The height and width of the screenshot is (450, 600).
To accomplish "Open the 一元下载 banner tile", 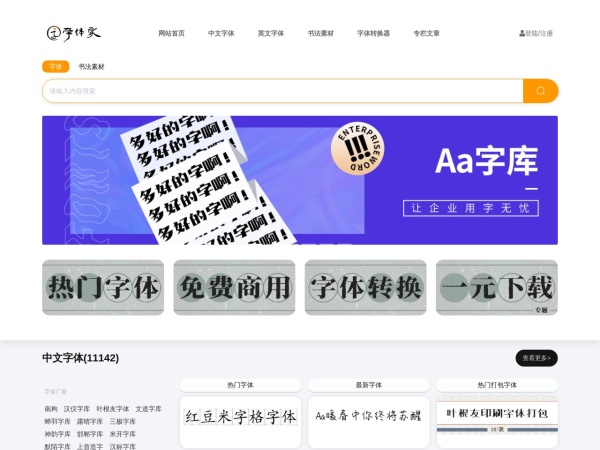I will click(x=497, y=288).
